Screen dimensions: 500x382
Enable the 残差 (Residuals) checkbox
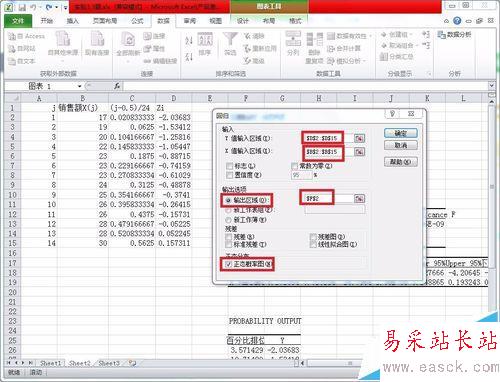point(229,237)
